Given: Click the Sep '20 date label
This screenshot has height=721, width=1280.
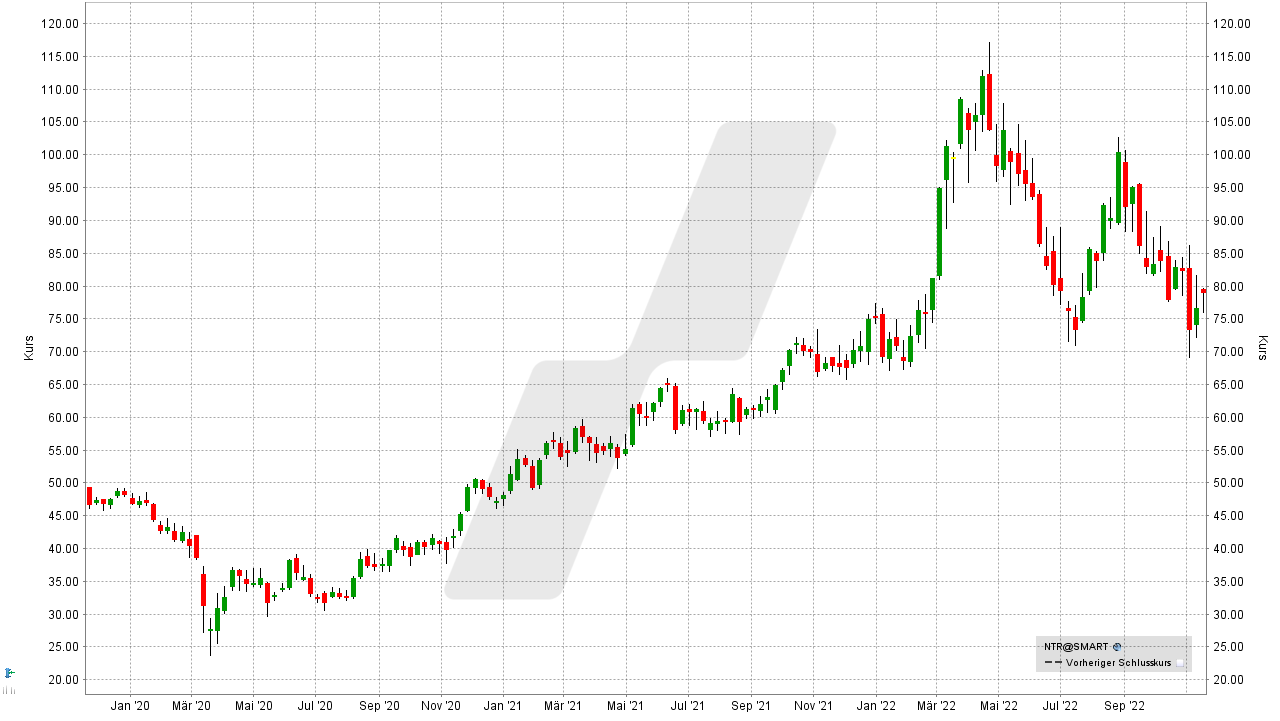Looking at the screenshot, I should (x=379, y=706).
